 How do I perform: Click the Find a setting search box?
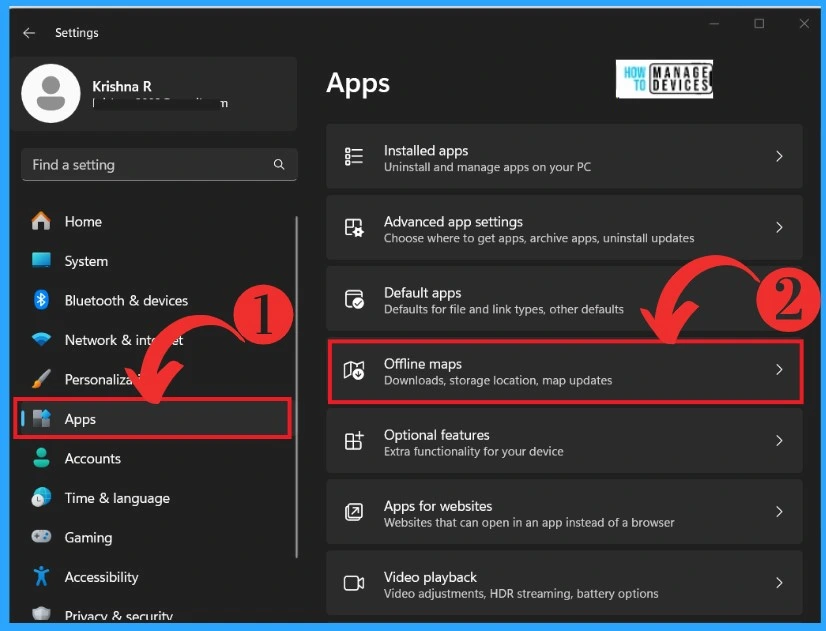(159, 164)
